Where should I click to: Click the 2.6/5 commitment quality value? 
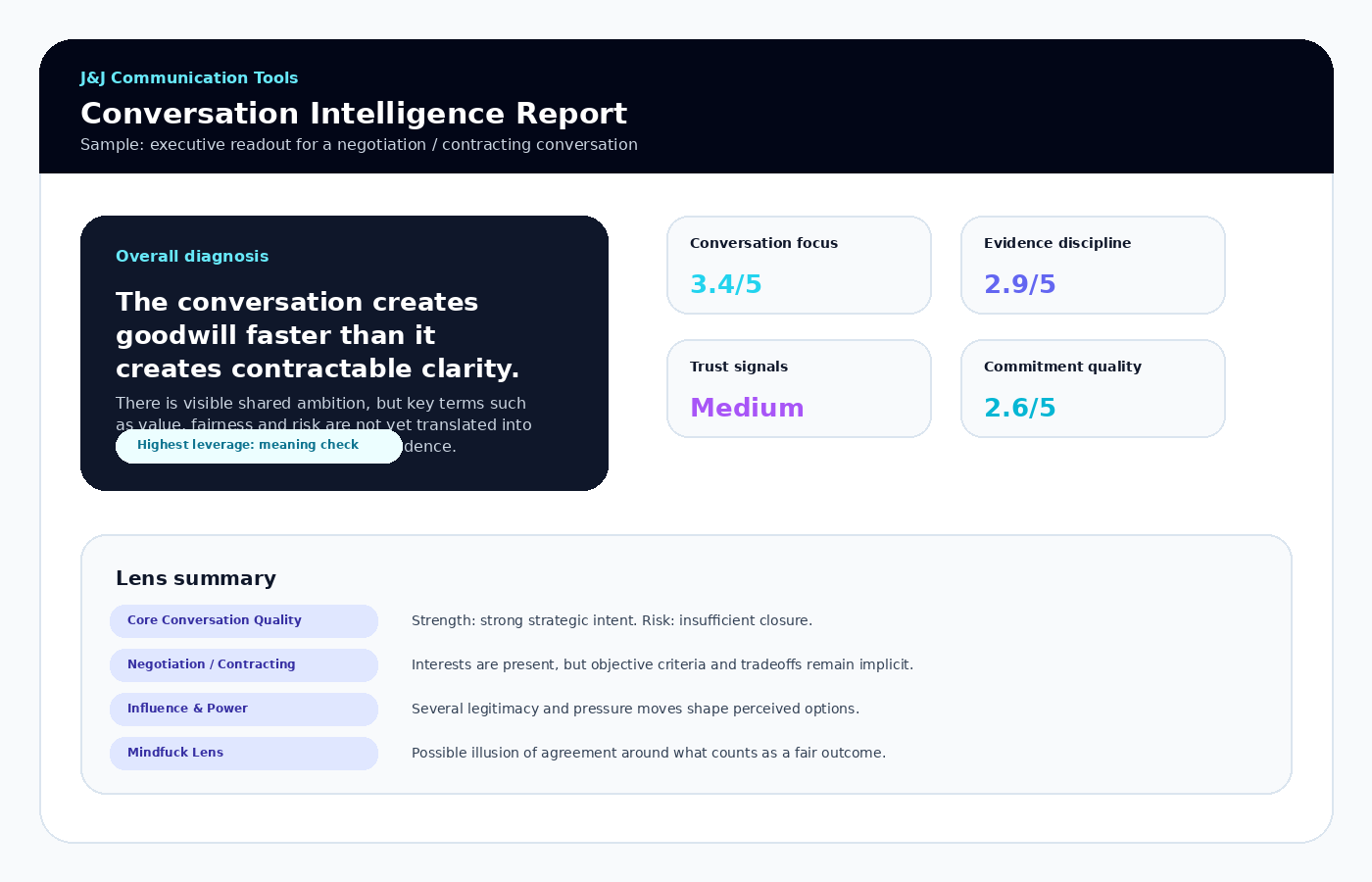pos(1019,408)
